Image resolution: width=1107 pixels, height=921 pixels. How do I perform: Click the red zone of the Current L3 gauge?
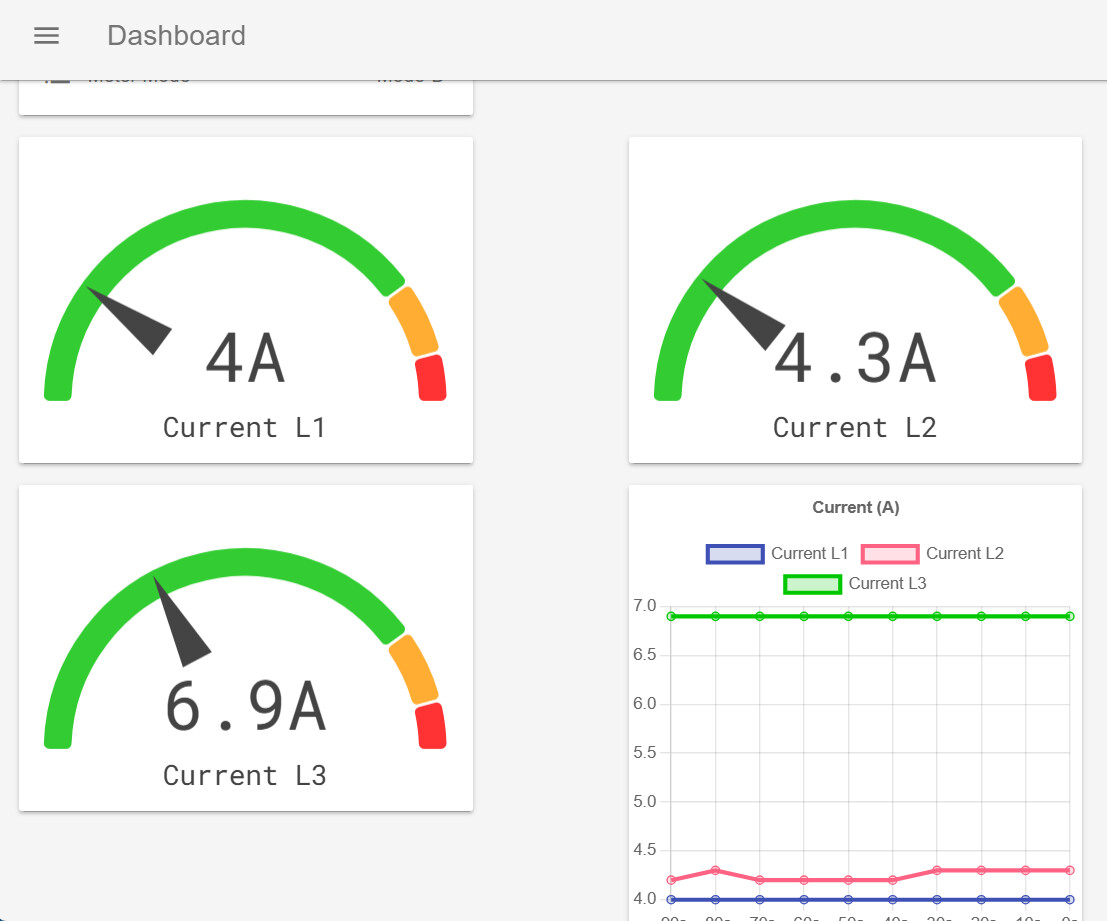432,726
